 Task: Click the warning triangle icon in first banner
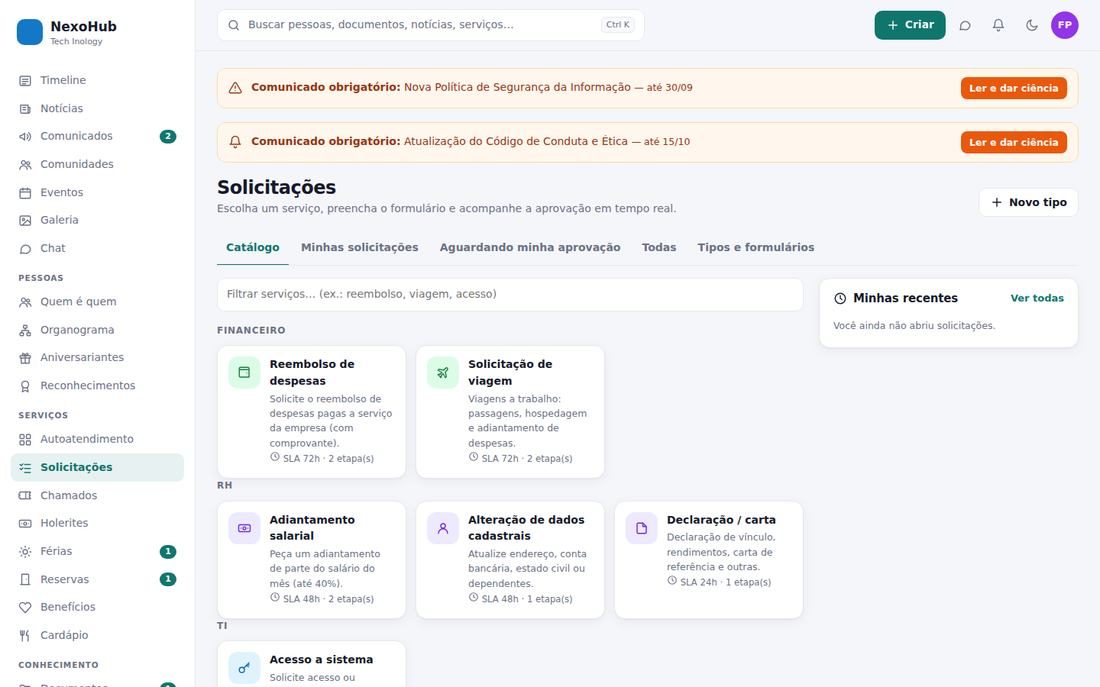click(x=235, y=88)
